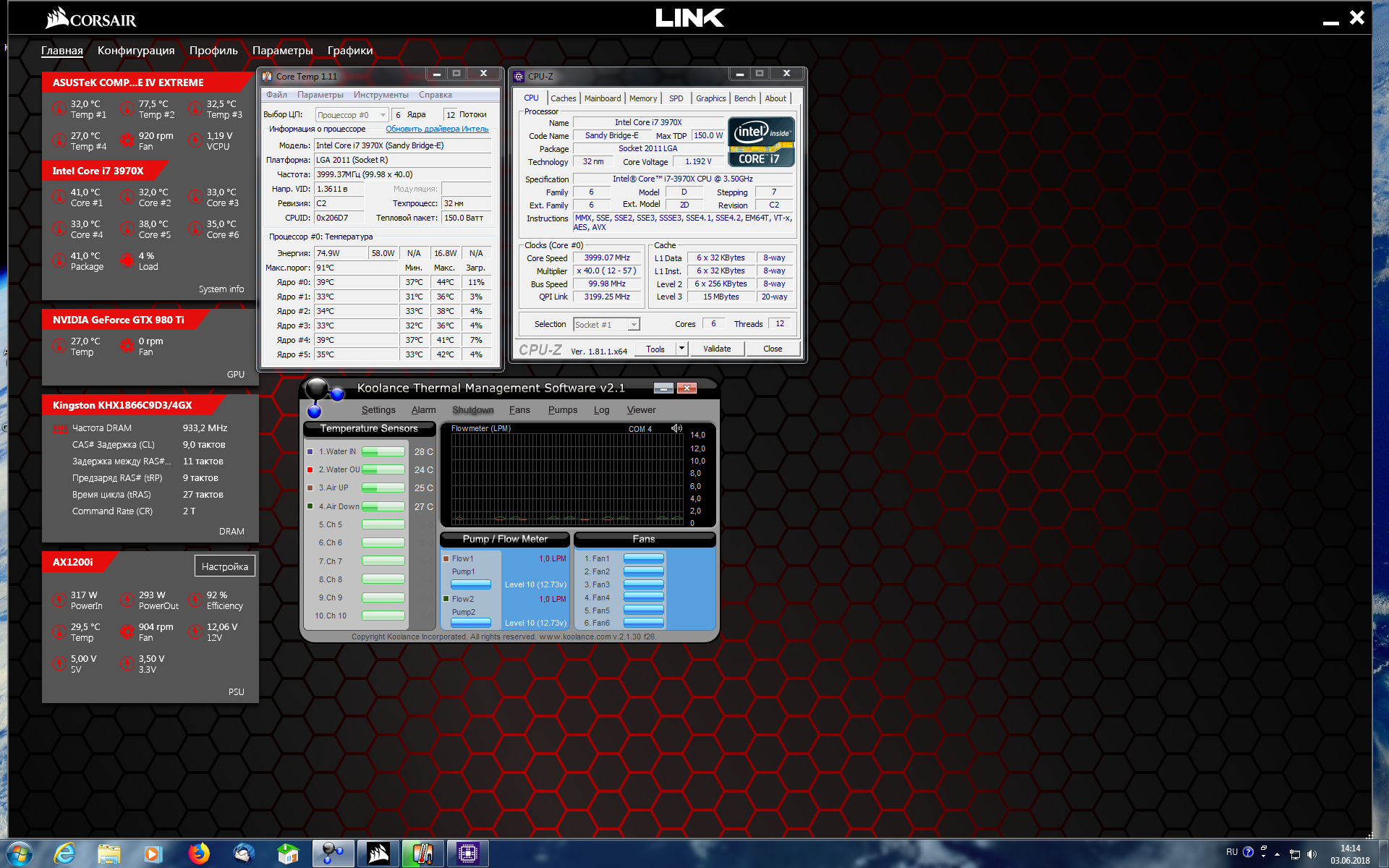Click the Intel driver update link

(x=436, y=129)
